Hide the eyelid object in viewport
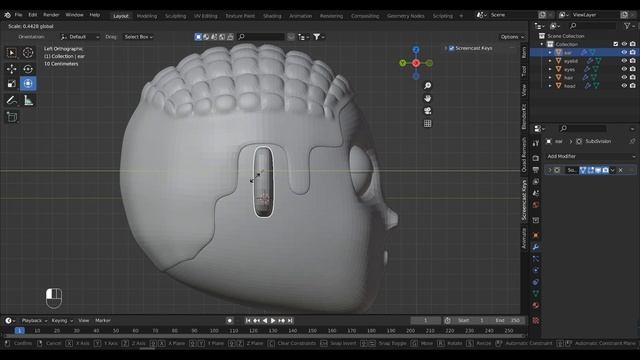 pyautogui.click(x=624, y=61)
